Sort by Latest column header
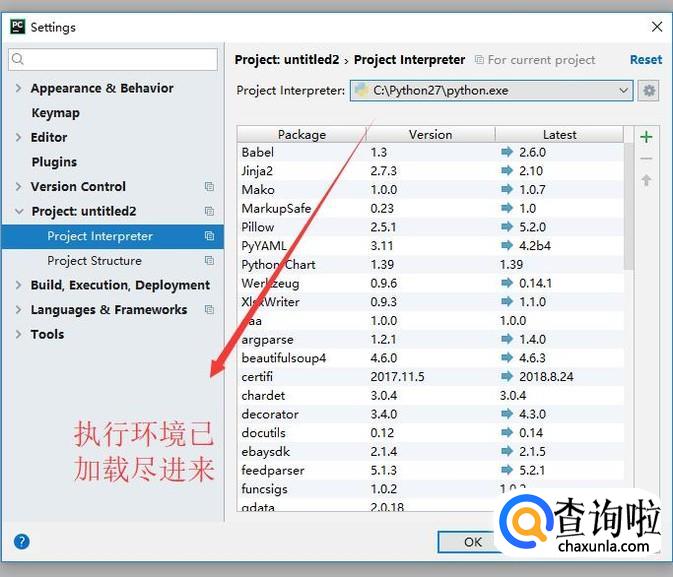Screen dimensions: 673x577 559,134
